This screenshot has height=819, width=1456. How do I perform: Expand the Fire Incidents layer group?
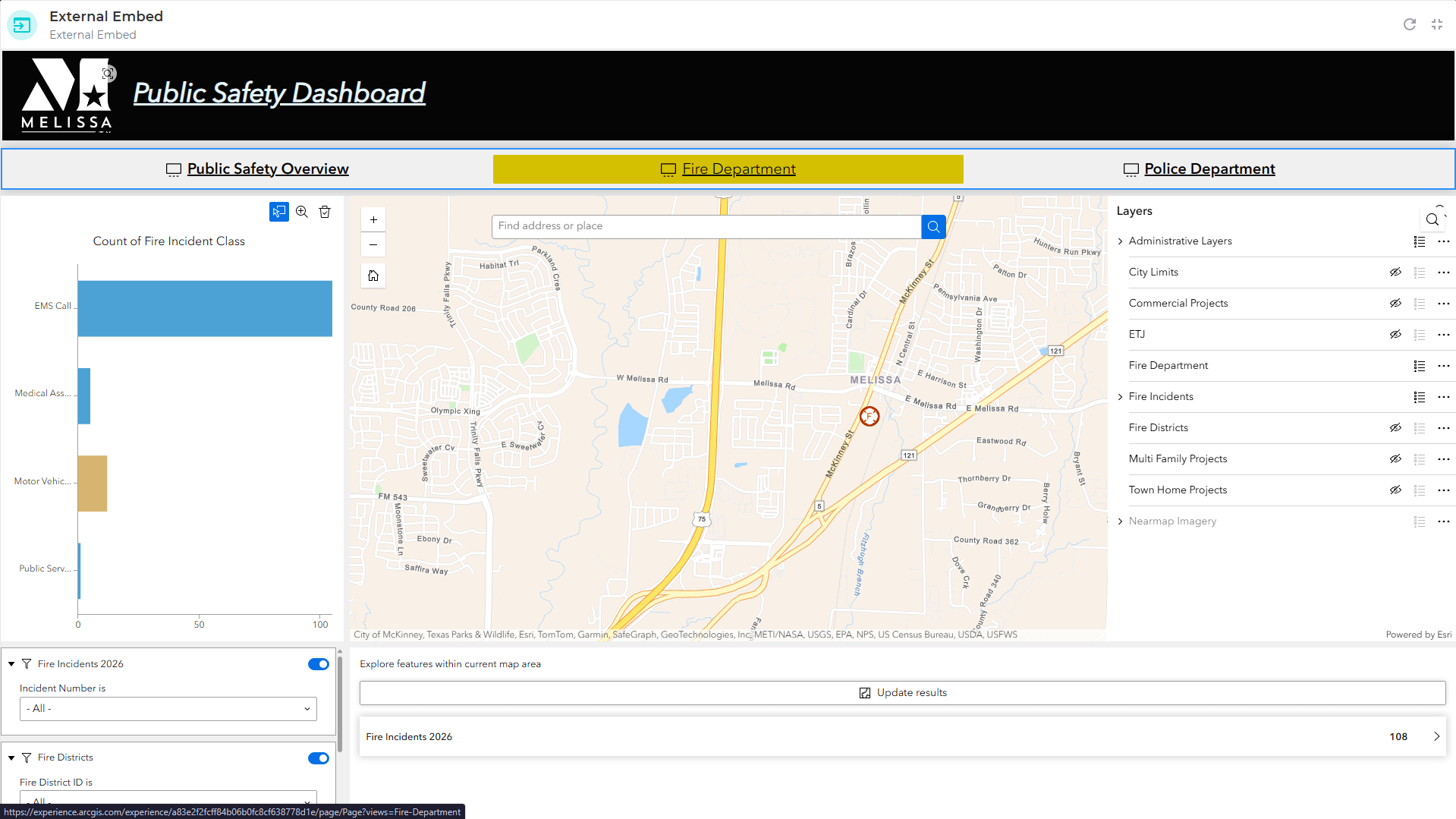coord(1120,397)
